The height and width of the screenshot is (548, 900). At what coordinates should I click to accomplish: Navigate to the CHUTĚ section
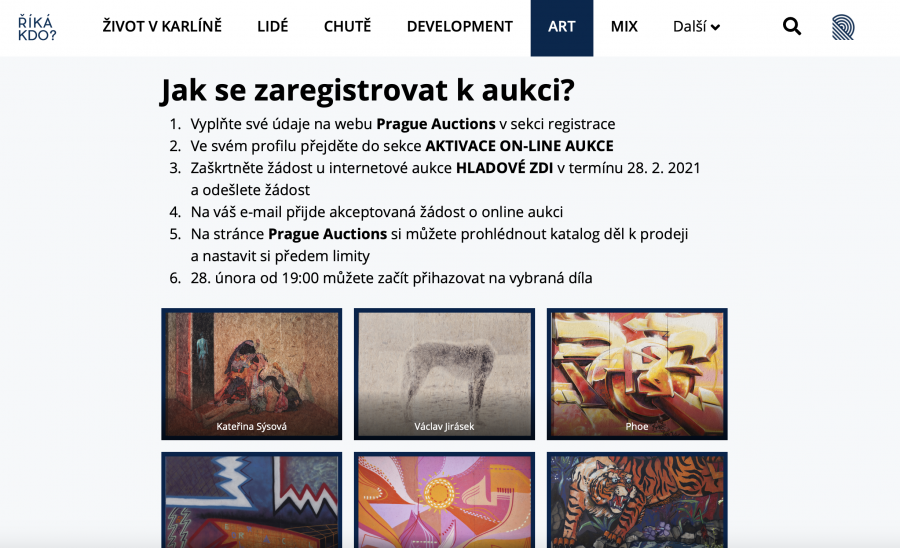(347, 26)
